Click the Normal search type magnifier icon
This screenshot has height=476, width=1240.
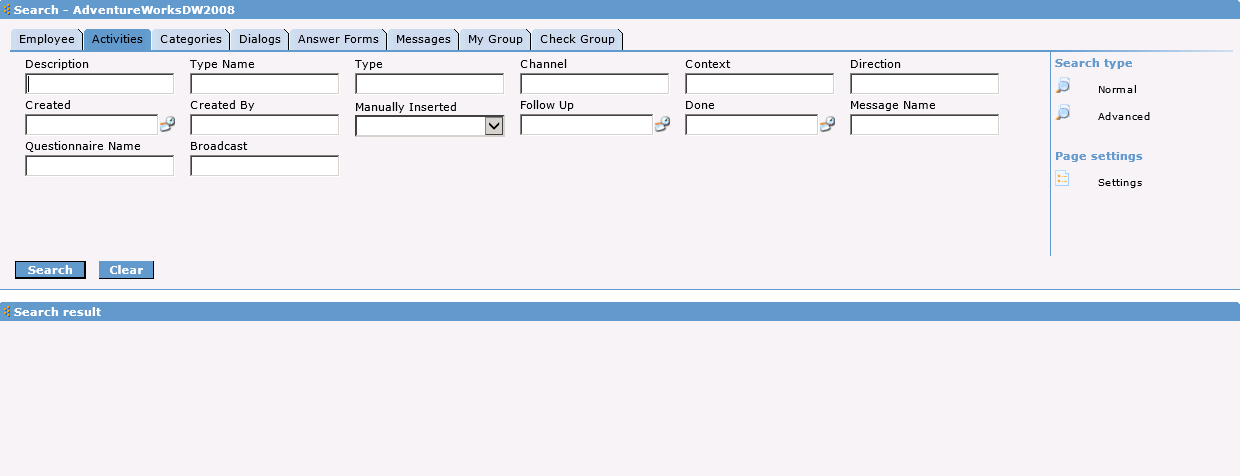point(1063,87)
